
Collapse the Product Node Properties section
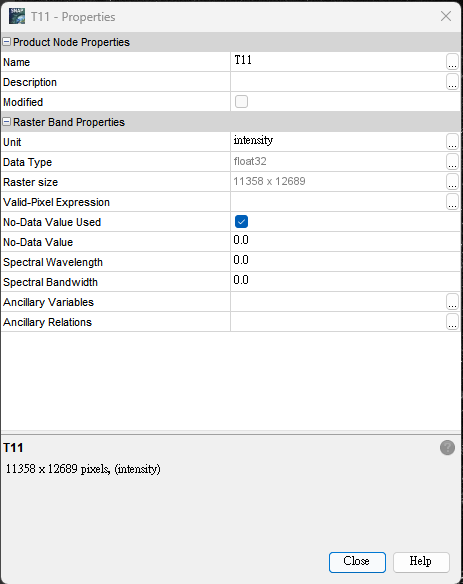(6, 42)
